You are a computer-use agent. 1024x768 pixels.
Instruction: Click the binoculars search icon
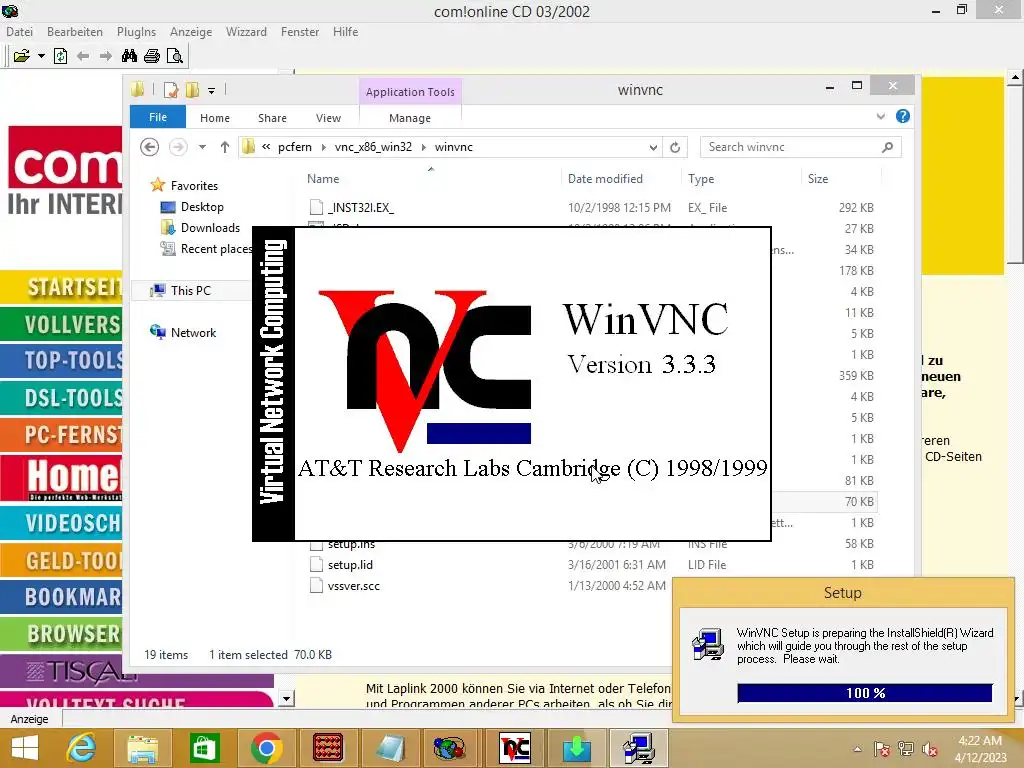click(x=129, y=56)
